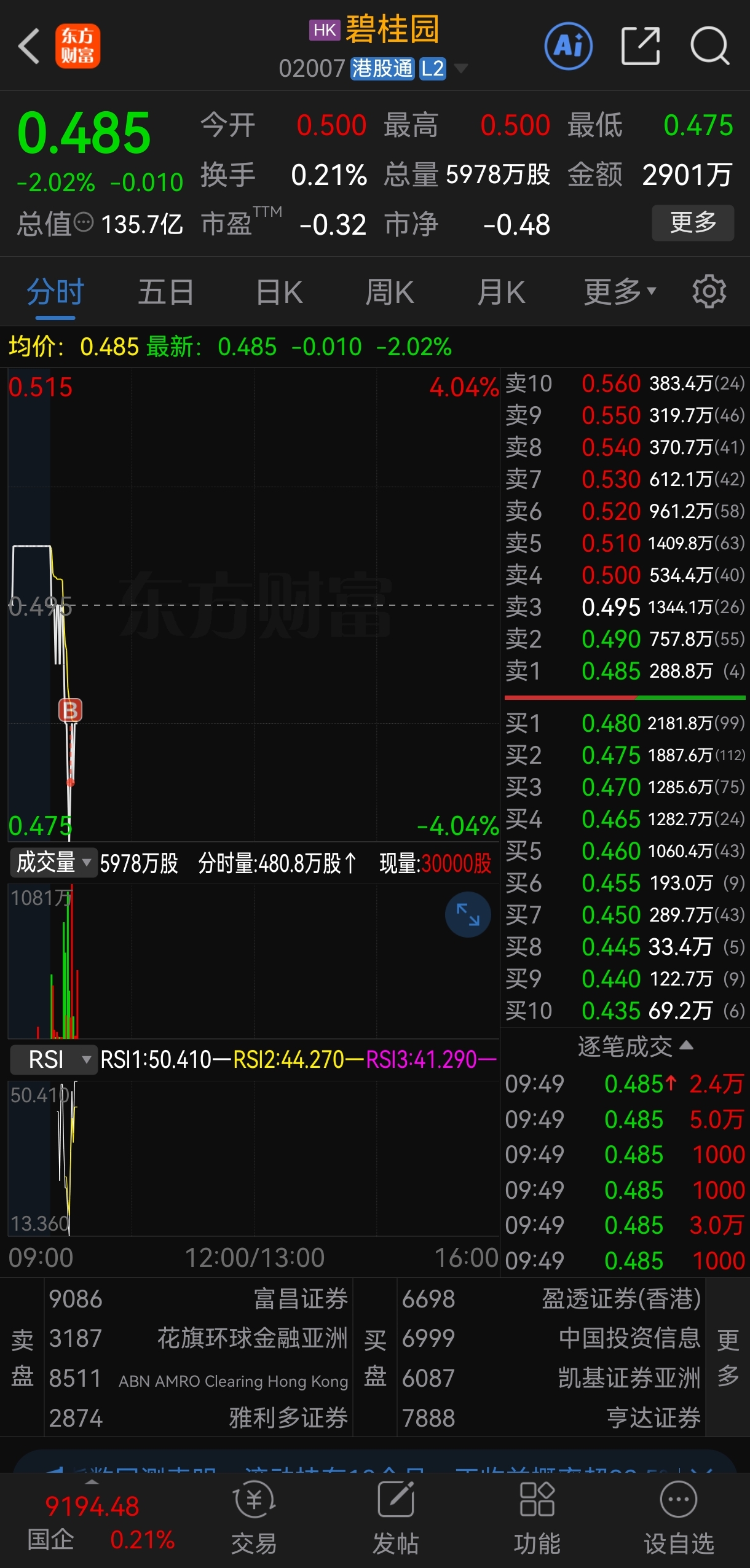The width and height of the screenshot is (750, 1568).
Task: Select 卖10 row at 0.560
Action: tap(625, 383)
